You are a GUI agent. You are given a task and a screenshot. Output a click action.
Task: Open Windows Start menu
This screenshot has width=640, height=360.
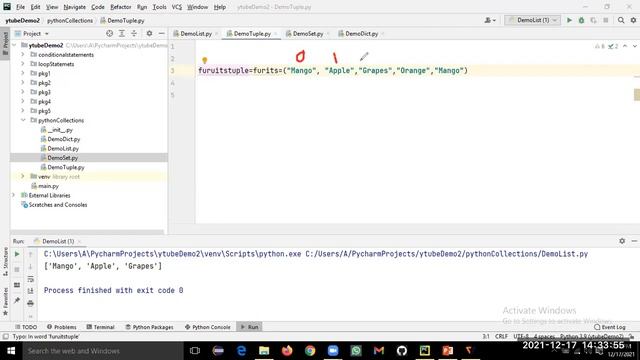click(x=11, y=351)
